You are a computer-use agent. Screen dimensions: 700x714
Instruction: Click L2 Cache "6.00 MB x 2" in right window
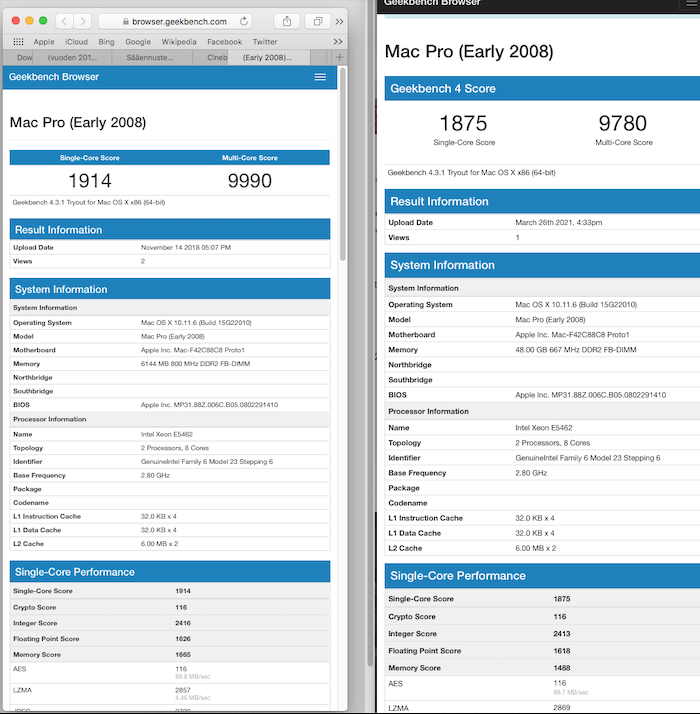(x=536, y=548)
